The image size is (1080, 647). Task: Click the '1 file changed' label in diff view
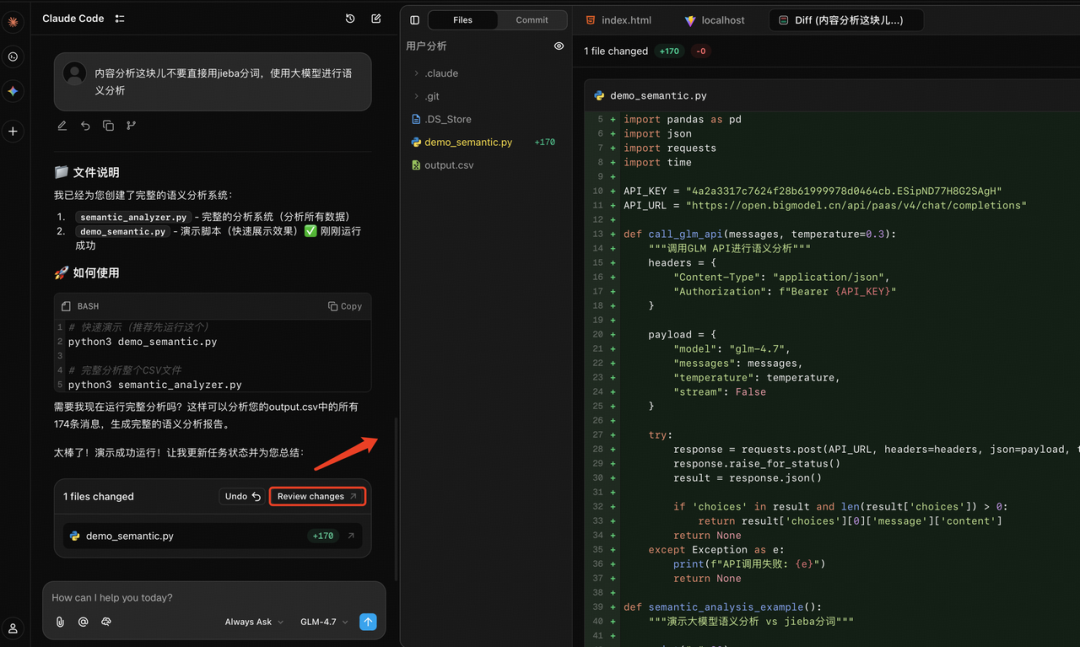click(x=616, y=51)
